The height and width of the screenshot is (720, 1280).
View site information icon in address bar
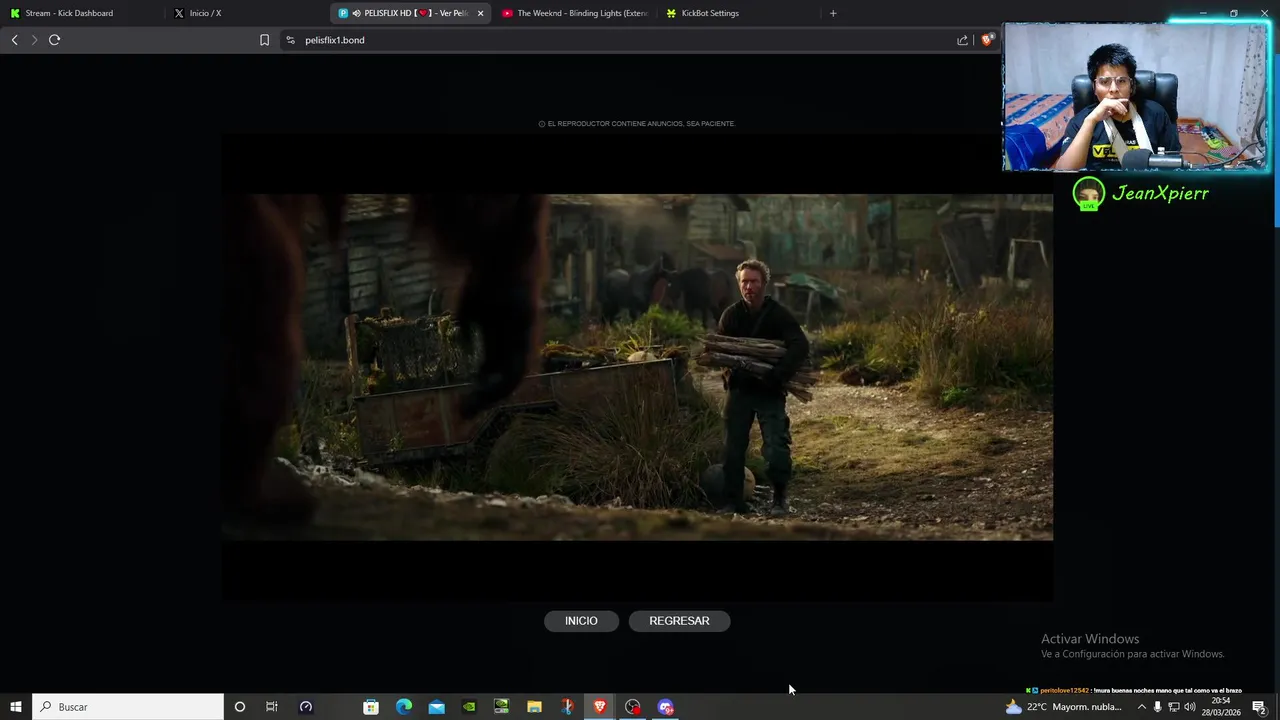[x=290, y=40]
